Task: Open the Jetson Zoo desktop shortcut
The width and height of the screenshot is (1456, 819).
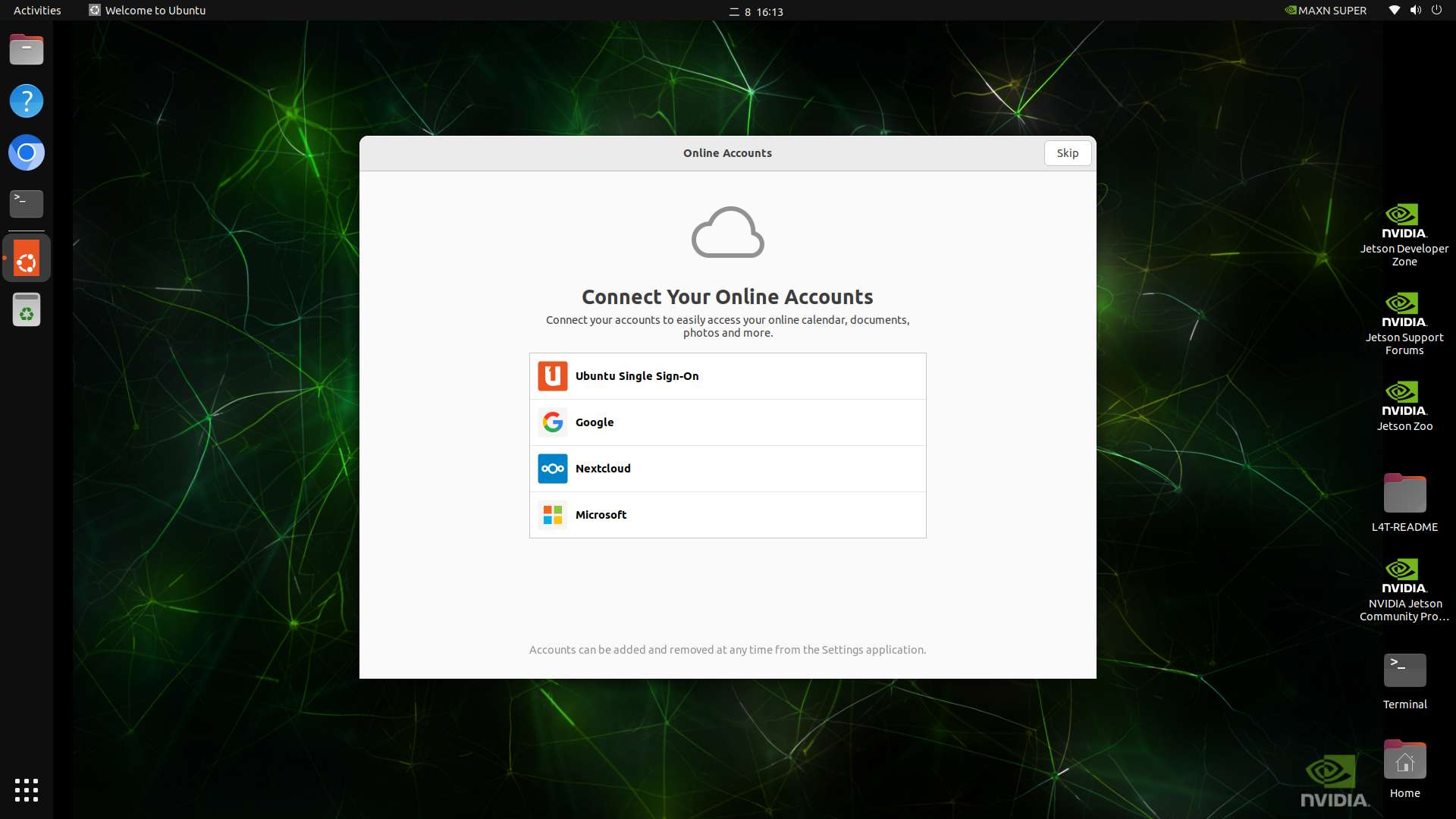Action: click(x=1404, y=407)
